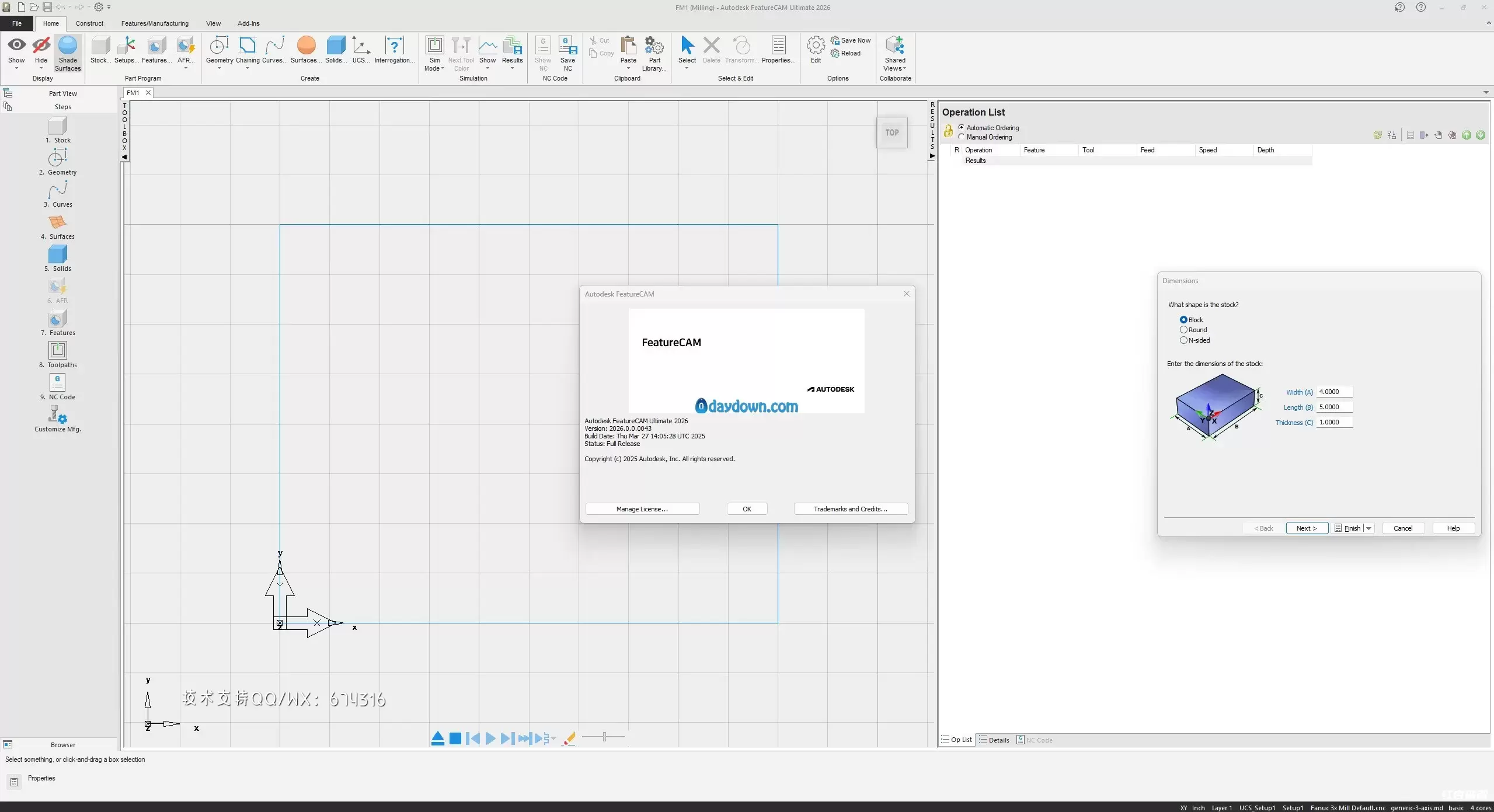Collapse the Toolbox panel arrow

coord(124,157)
